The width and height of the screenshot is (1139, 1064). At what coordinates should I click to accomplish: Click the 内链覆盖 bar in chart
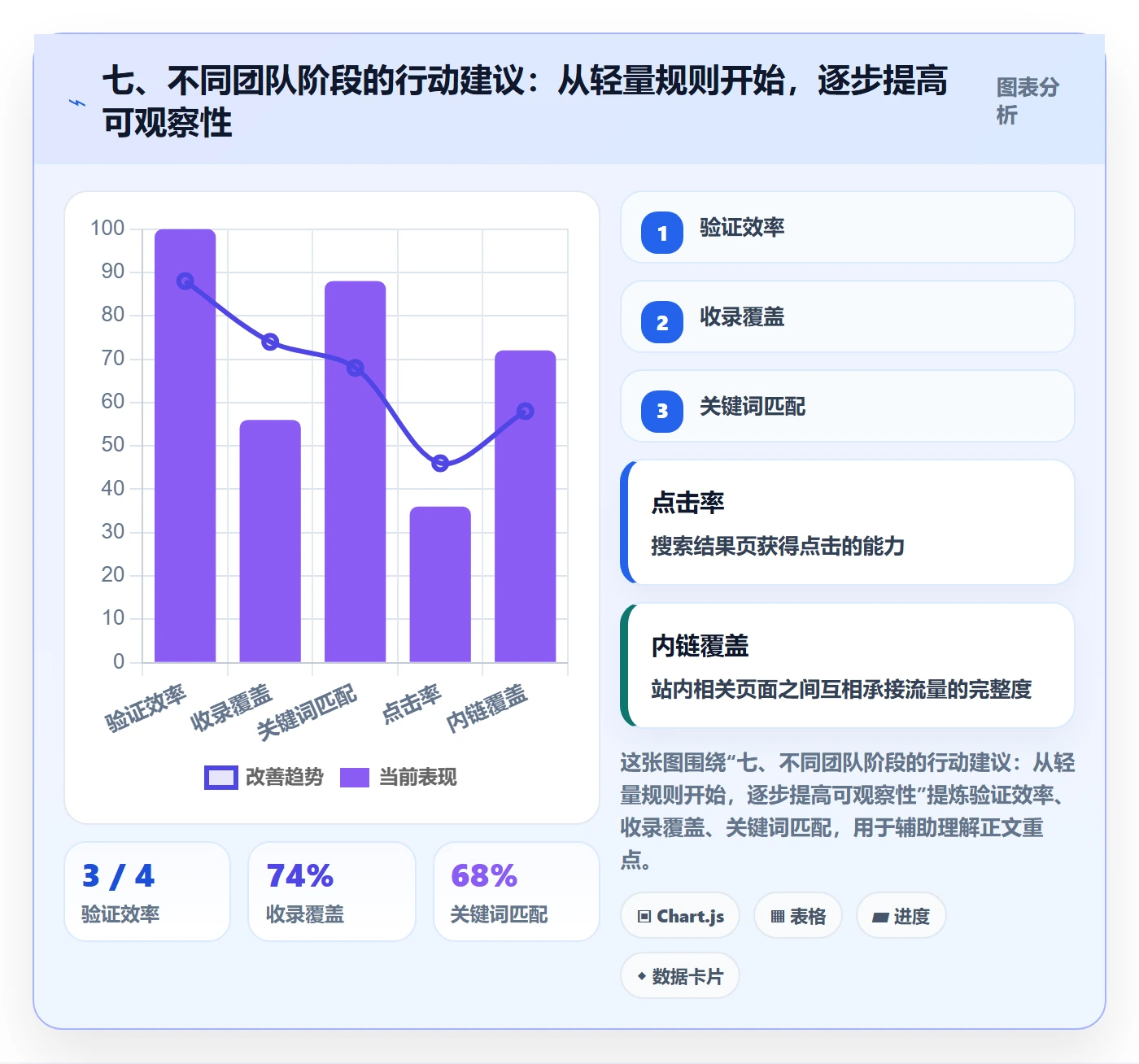pyautogui.click(x=526, y=506)
